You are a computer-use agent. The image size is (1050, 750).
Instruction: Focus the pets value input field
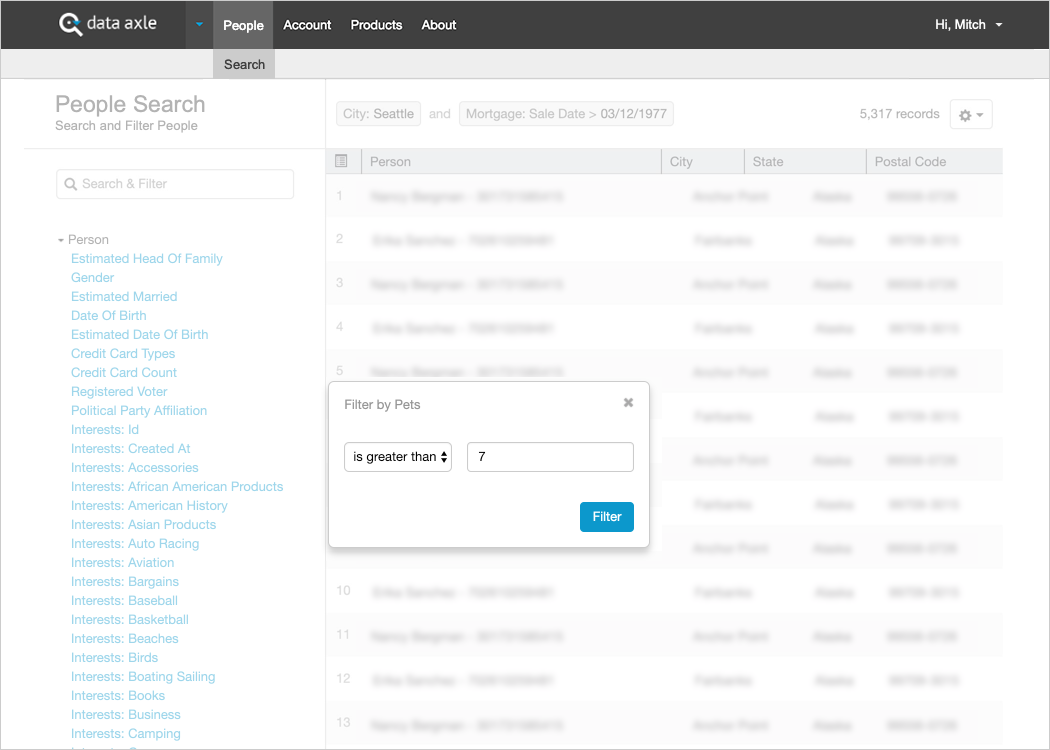pyautogui.click(x=550, y=457)
